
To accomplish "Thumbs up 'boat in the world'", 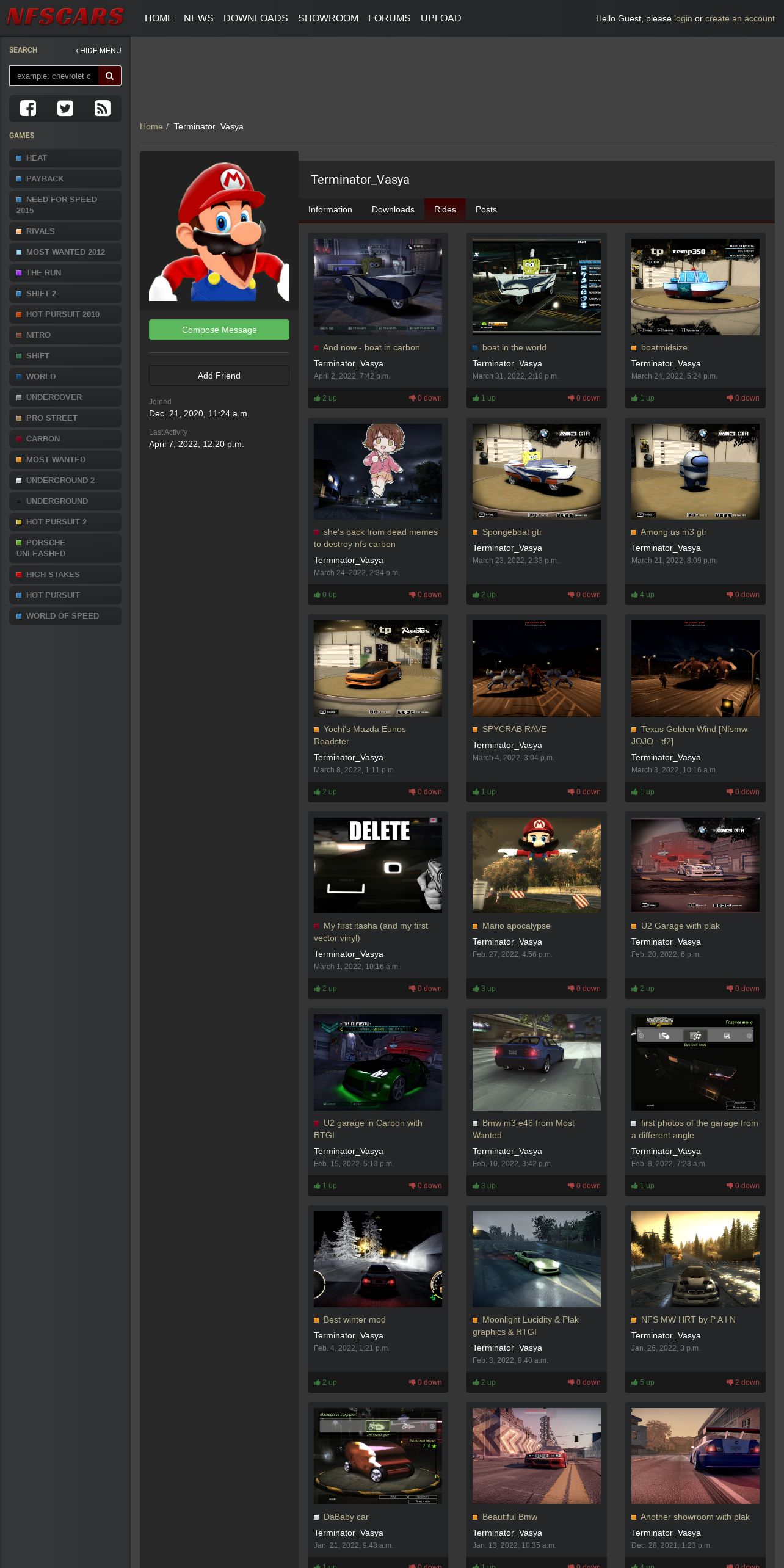I will (484, 398).
